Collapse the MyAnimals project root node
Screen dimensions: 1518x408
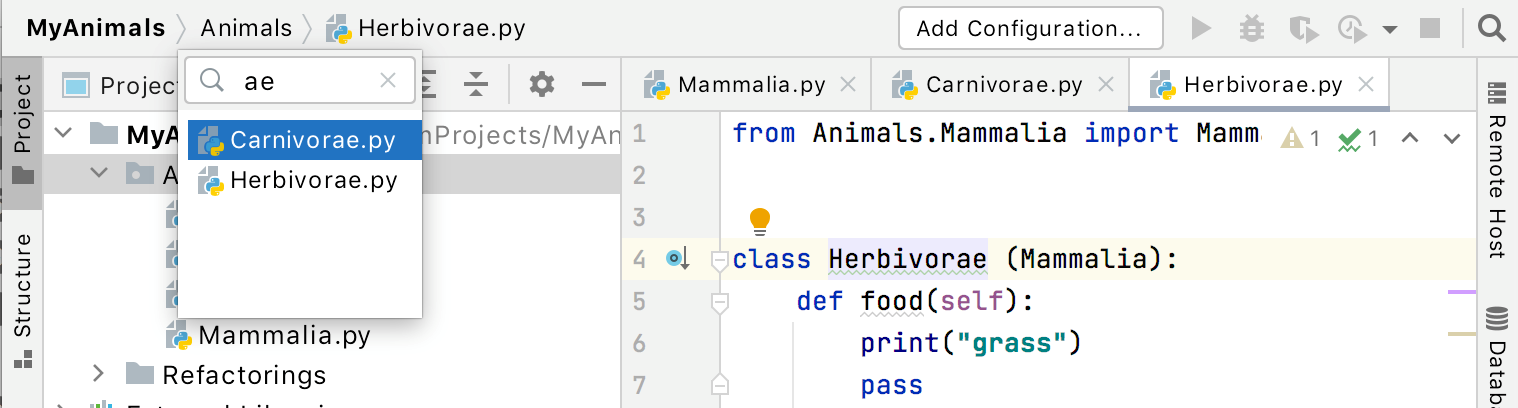pos(64,133)
